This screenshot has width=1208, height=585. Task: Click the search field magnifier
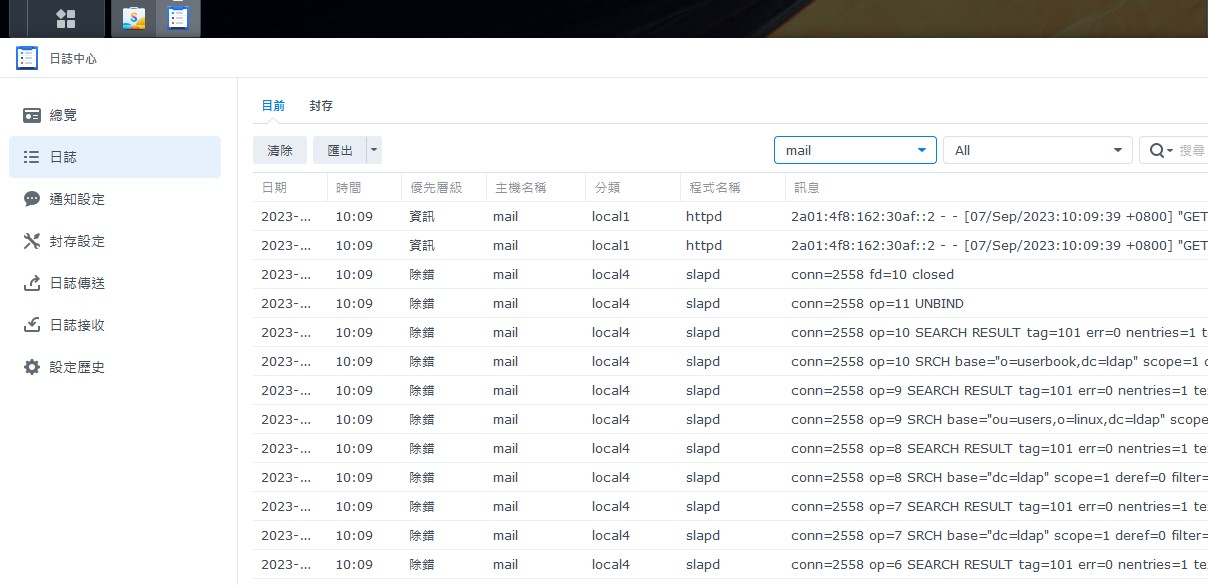[1158, 150]
